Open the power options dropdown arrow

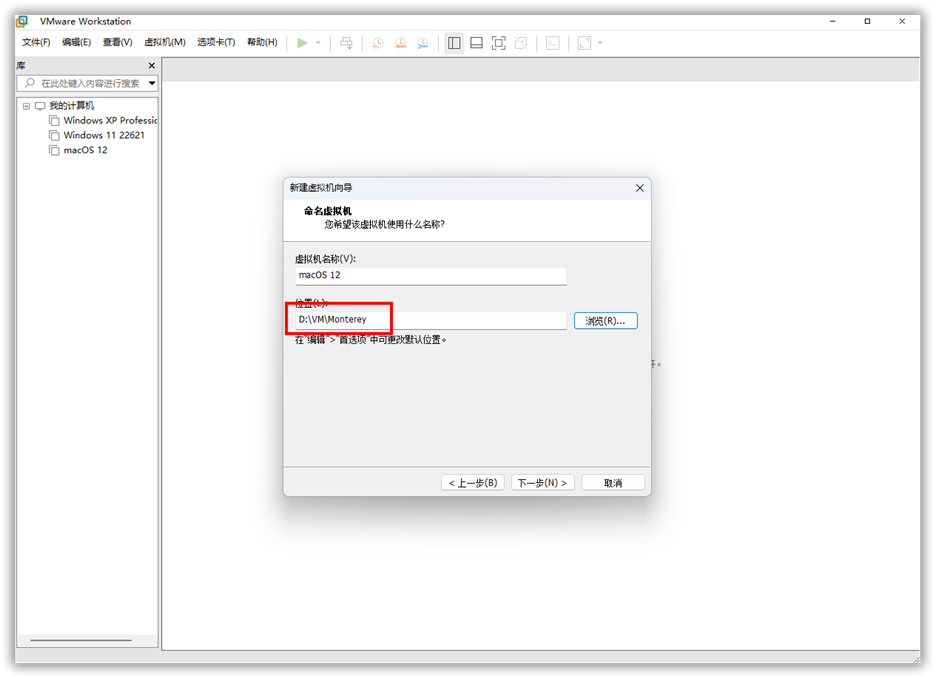click(318, 42)
